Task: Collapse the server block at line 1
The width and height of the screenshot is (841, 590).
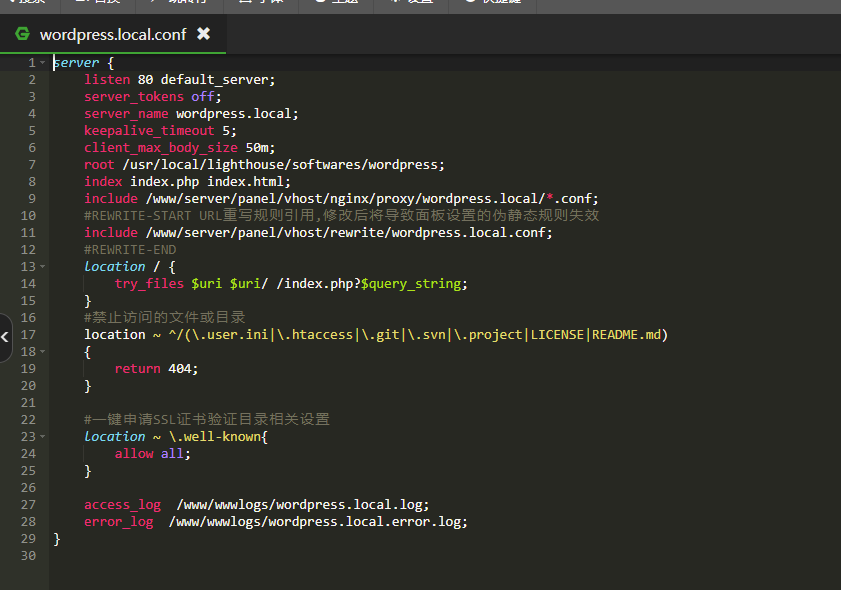Action: (x=43, y=63)
